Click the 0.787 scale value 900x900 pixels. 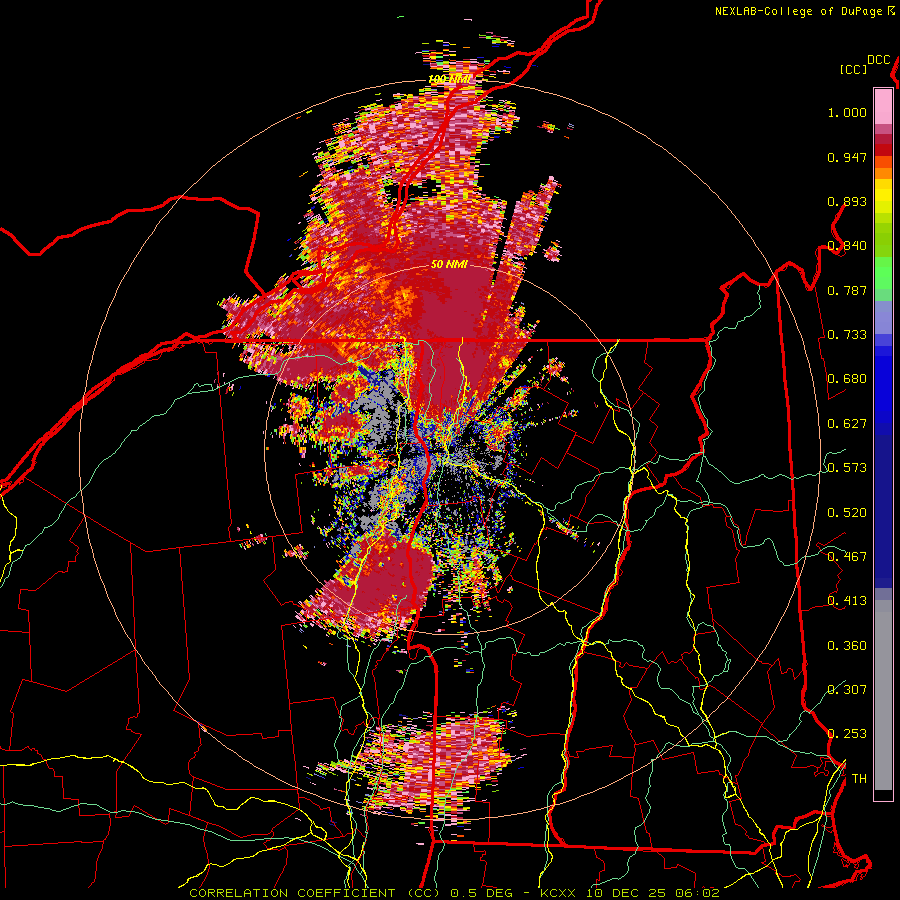coord(847,290)
